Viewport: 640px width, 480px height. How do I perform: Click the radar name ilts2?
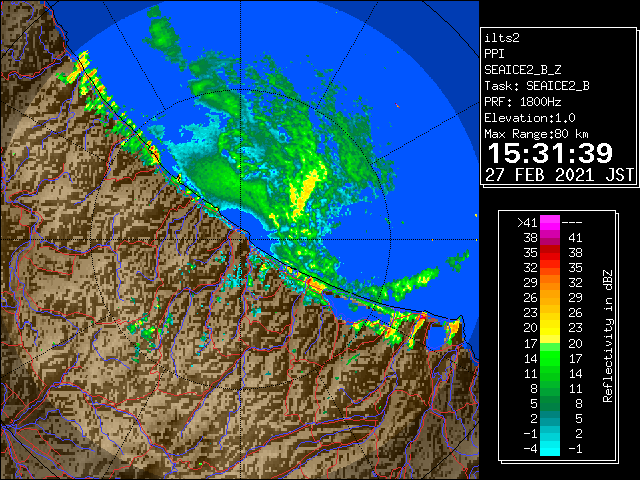point(502,38)
